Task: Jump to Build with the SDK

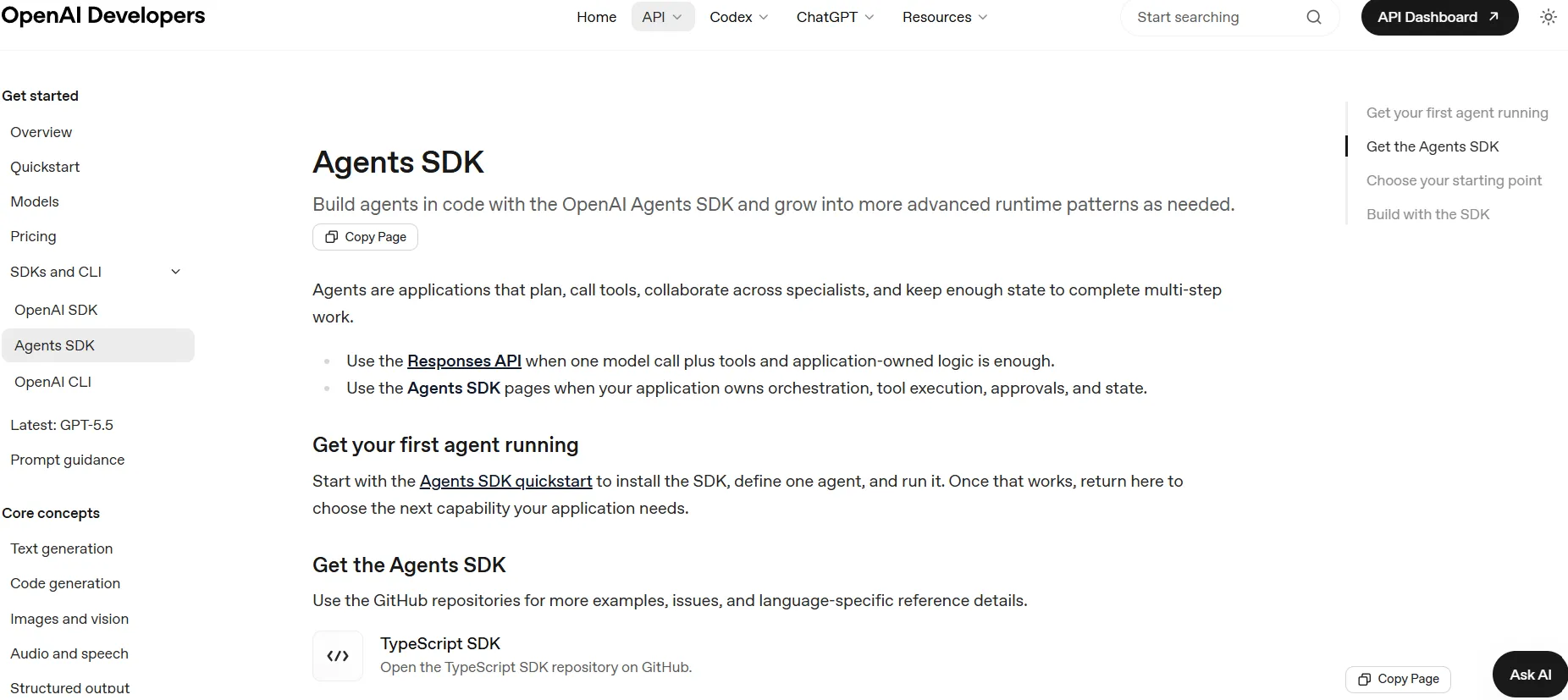Action: (1427, 214)
